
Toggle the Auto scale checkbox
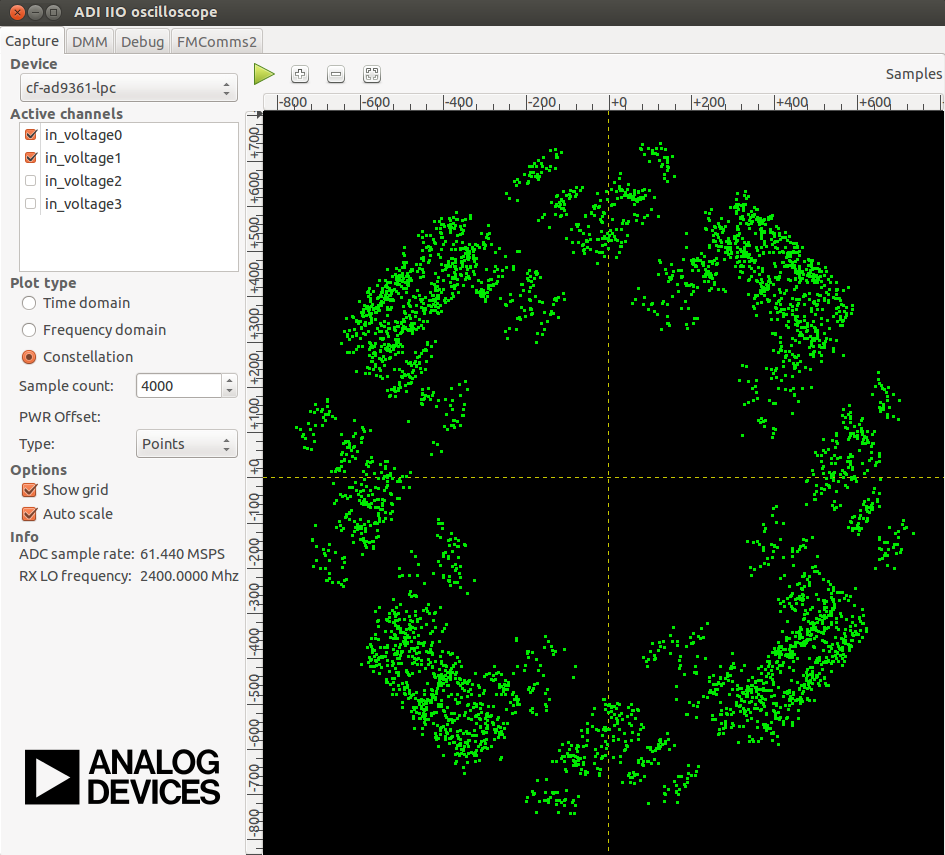(x=30, y=514)
